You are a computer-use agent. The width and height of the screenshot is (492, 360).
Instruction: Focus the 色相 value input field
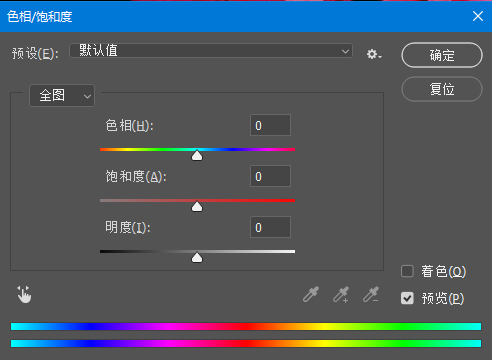[x=270, y=125]
